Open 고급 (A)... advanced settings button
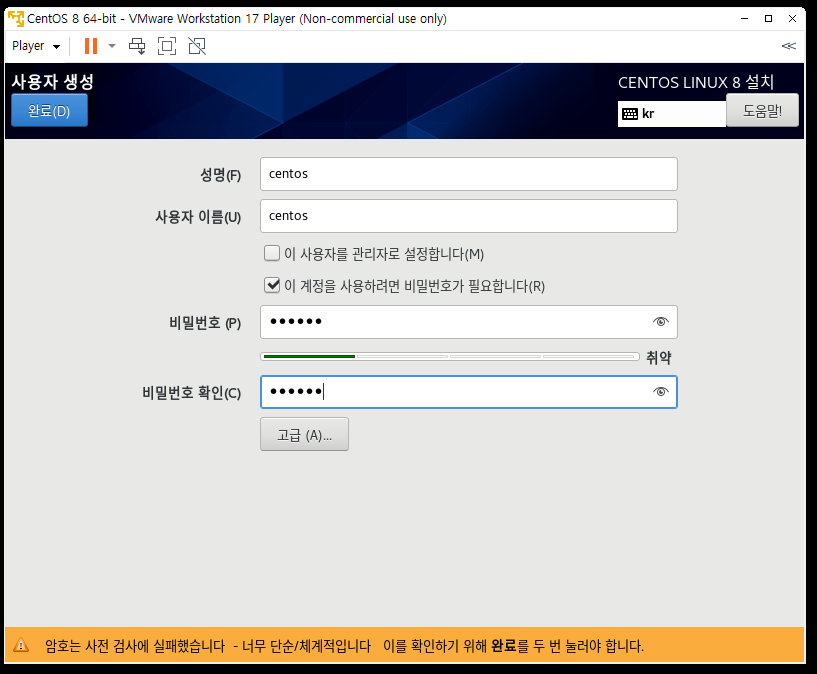 [304, 434]
